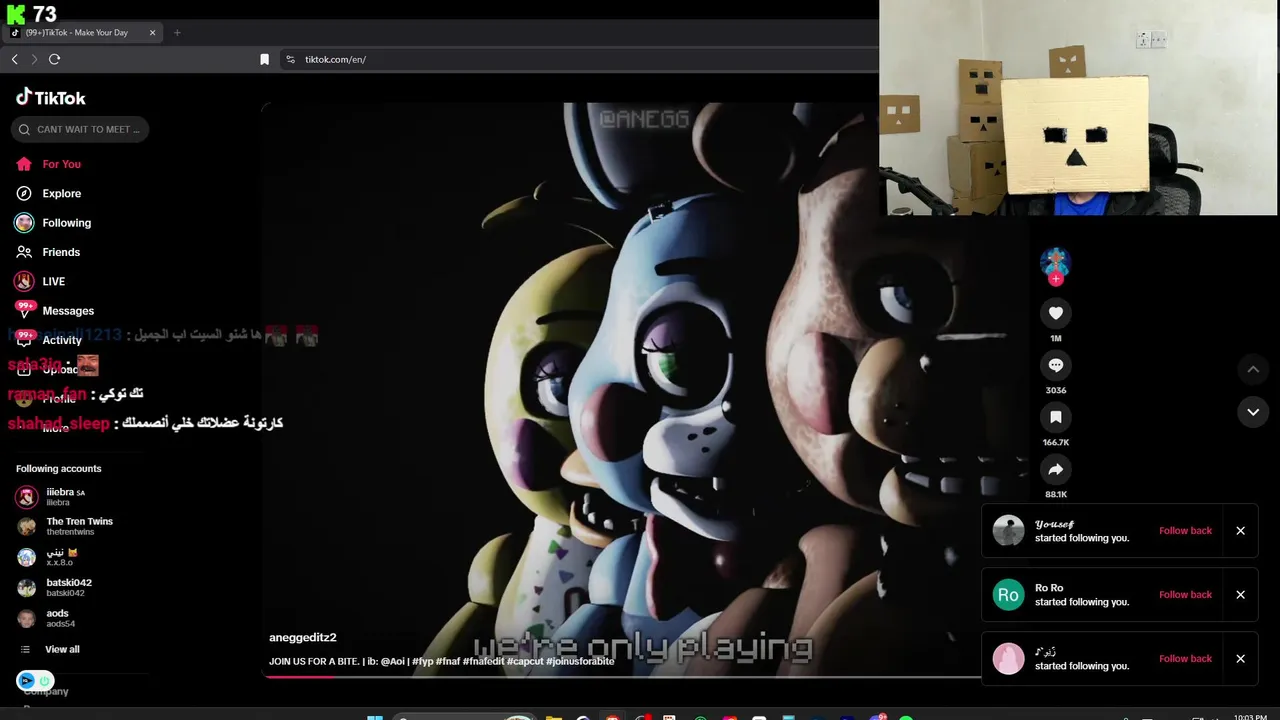Viewport: 1280px width, 720px height.
Task: Click the house icon beside For You
Action: coord(24,164)
